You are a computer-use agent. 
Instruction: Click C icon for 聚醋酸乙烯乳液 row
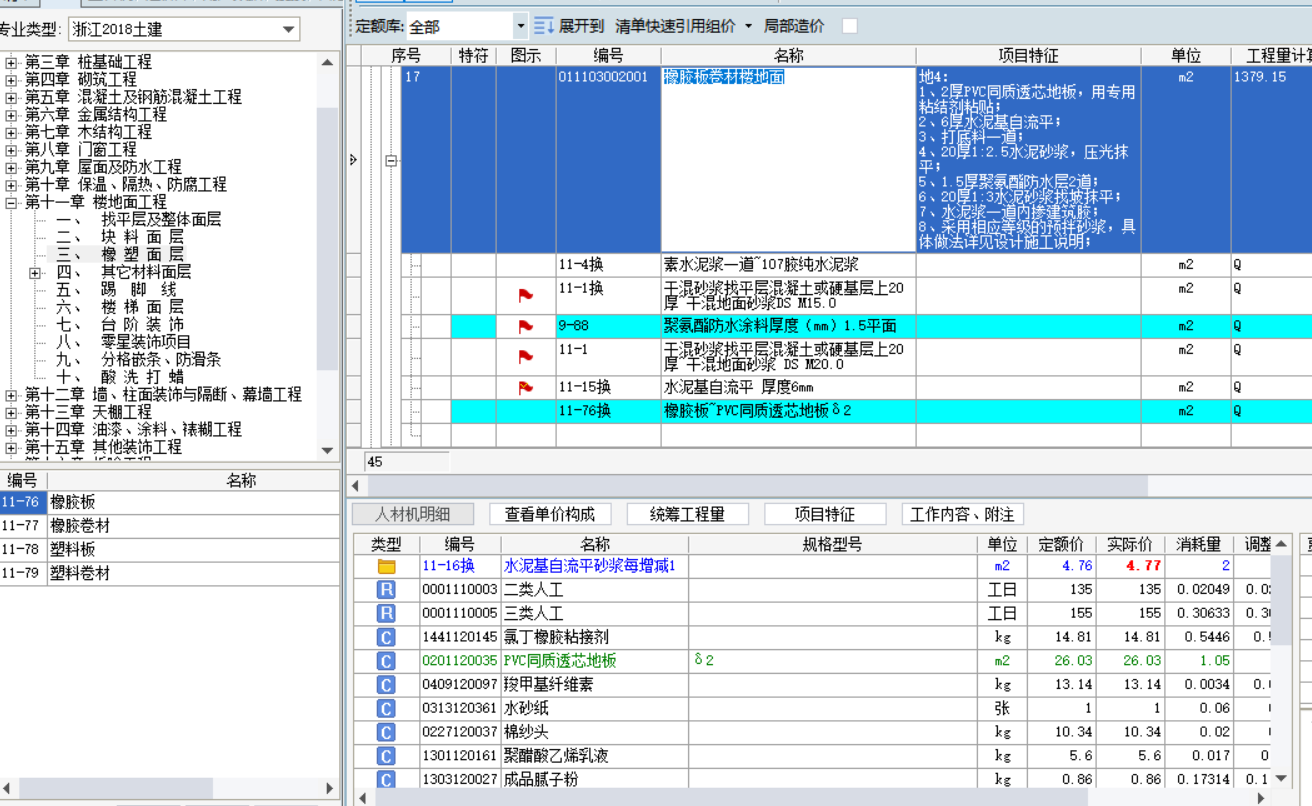(386, 756)
